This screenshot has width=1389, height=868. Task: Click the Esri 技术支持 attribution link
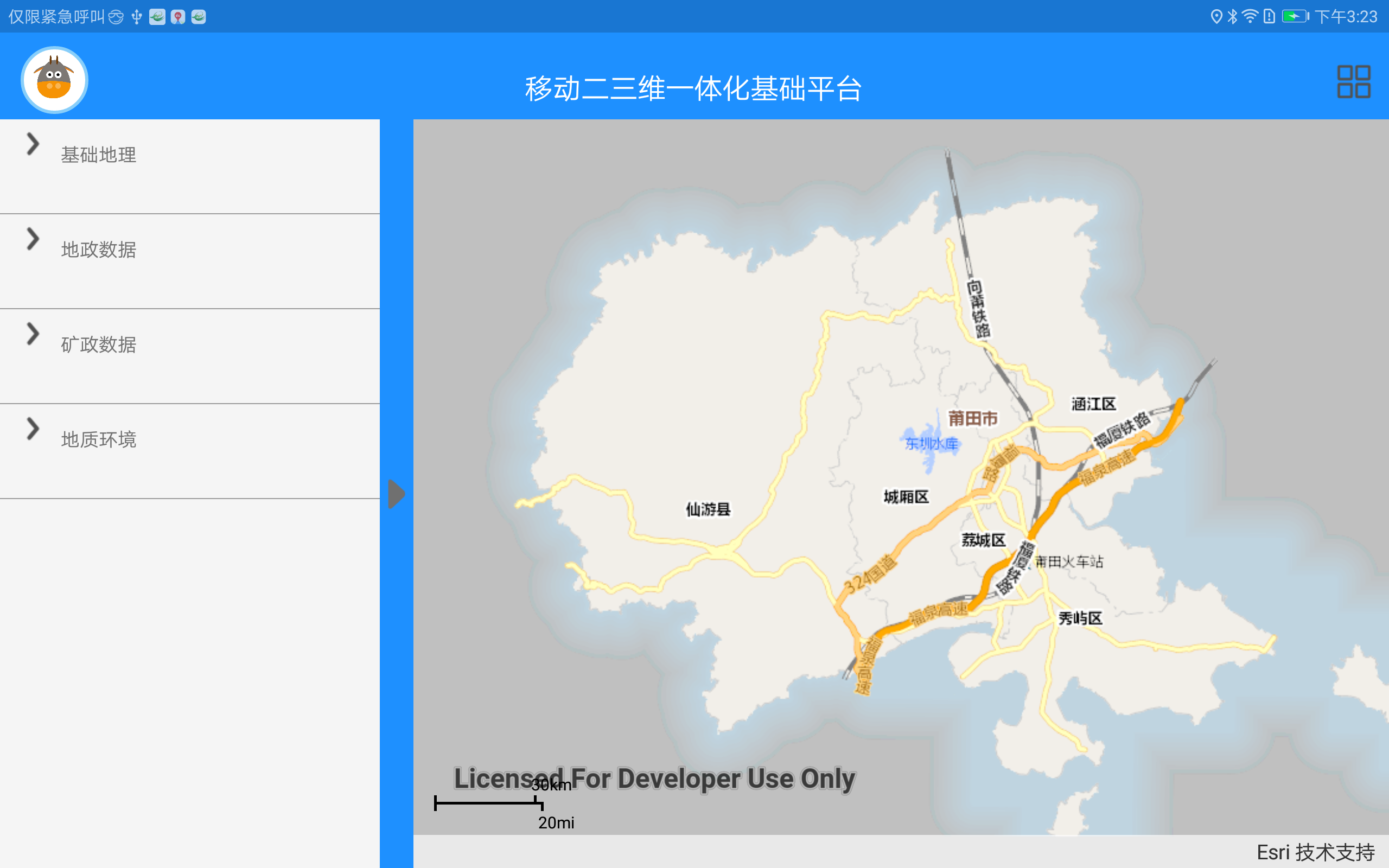pos(1315,852)
